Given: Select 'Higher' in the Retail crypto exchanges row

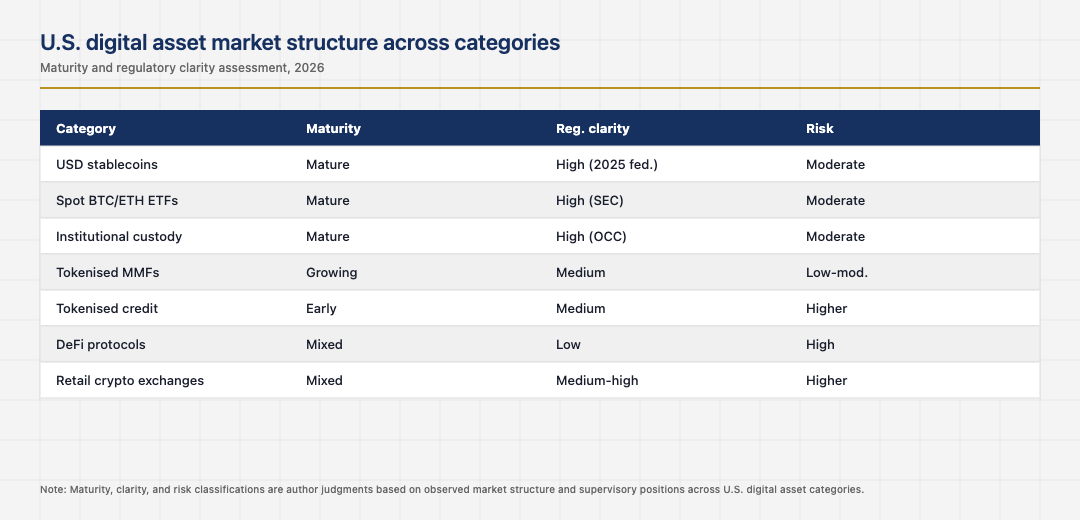Looking at the screenshot, I should [827, 380].
